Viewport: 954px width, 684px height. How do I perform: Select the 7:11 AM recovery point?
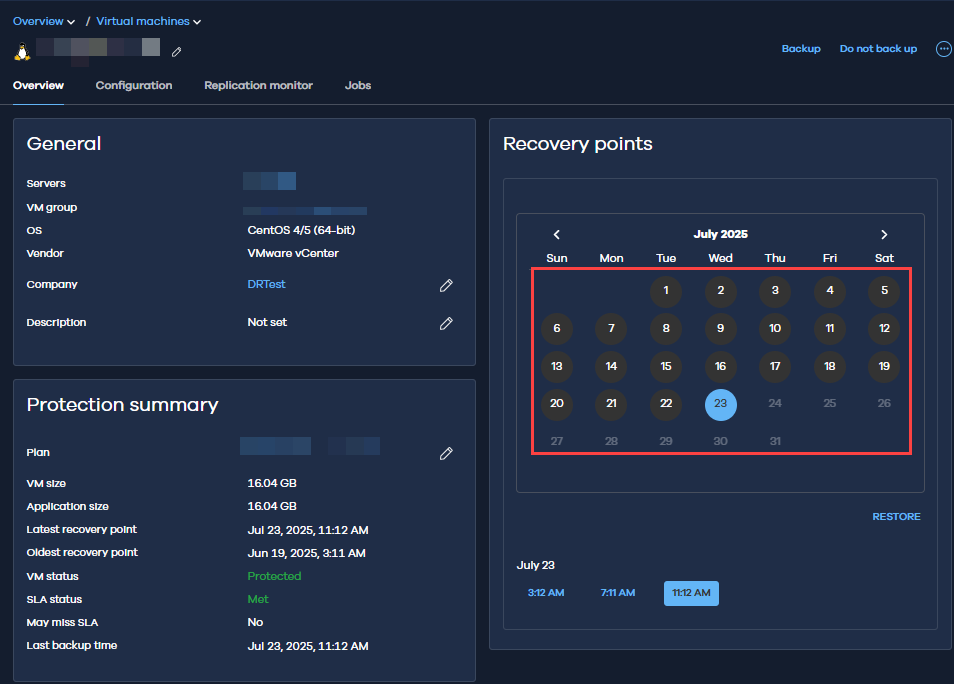(x=618, y=593)
